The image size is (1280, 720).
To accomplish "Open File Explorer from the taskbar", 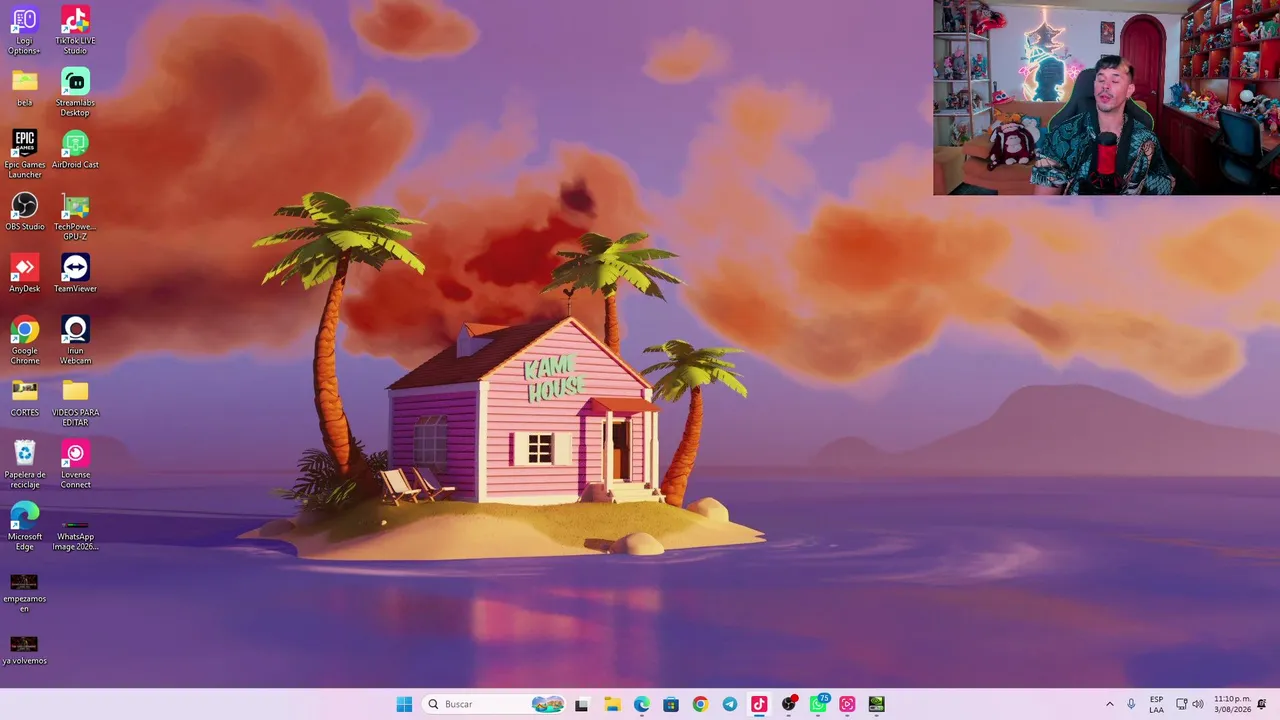I will pos(612,704).
